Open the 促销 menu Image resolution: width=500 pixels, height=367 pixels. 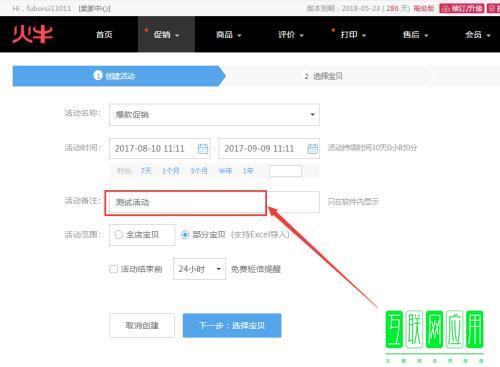(166, 34)
